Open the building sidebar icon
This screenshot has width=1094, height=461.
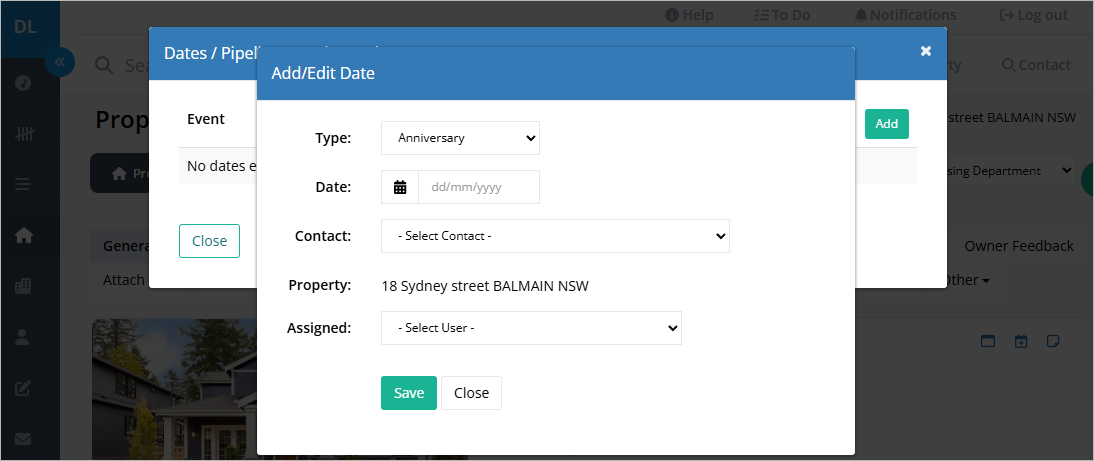pos(23,286)
